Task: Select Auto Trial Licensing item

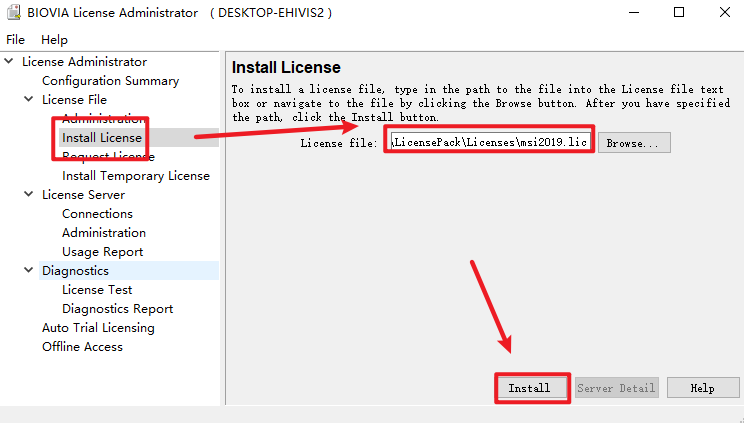Action: coord(98,328)
